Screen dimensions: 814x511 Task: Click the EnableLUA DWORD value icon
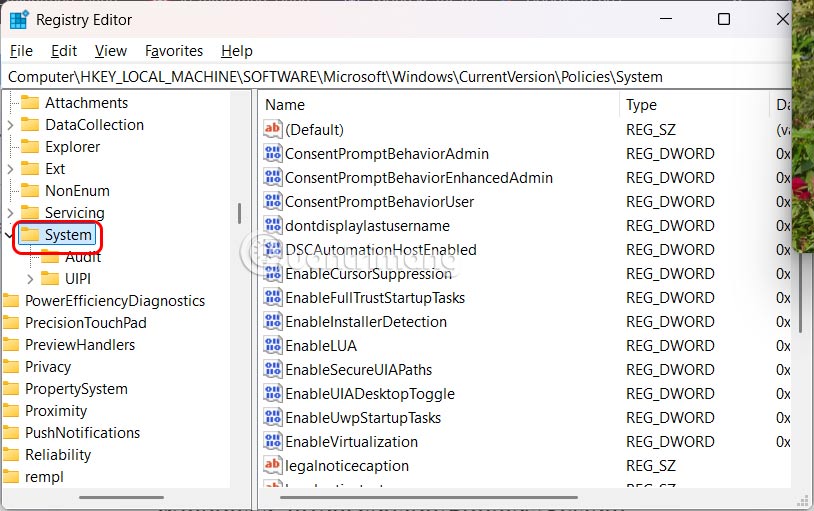pos(273,346)
